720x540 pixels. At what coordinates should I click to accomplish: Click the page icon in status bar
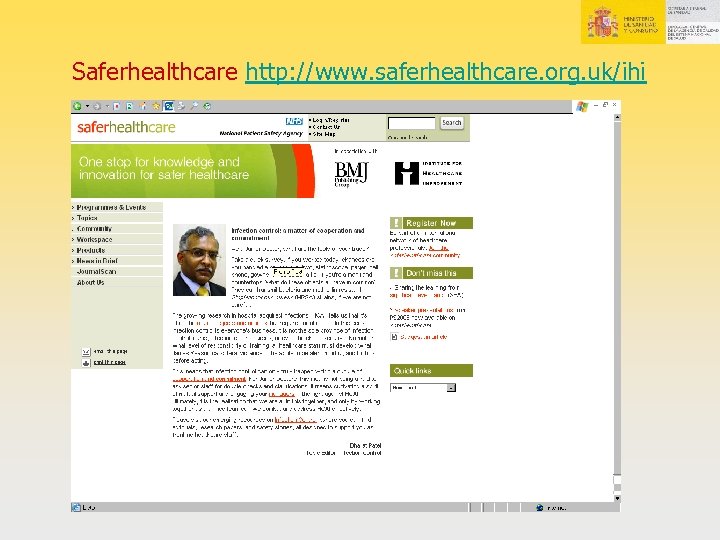tap(76, 507)
